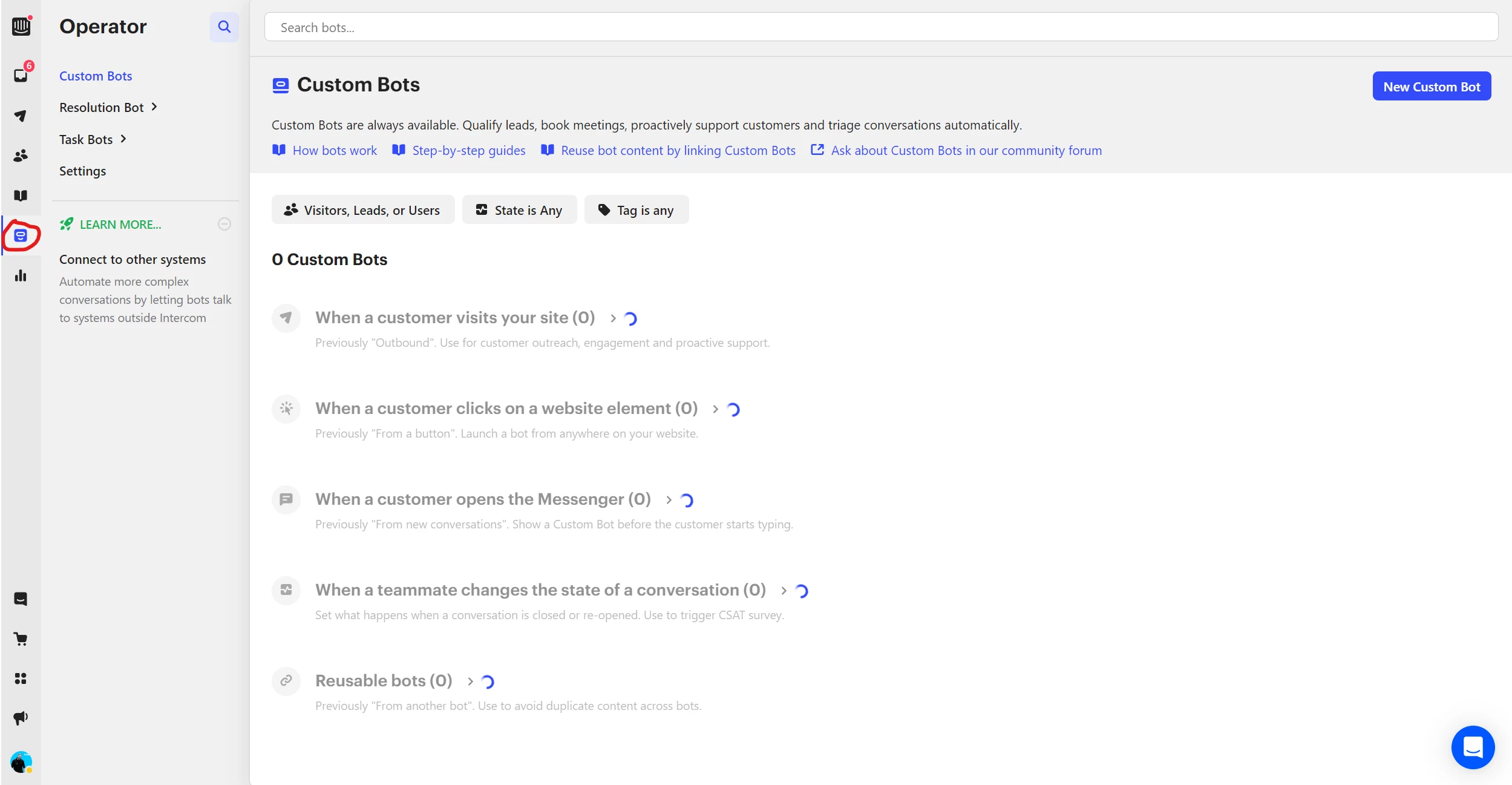Screen dimensions: 1512x785
Task: Open the Messenger chat icon in lower sidebar
Action: [21, 599]
